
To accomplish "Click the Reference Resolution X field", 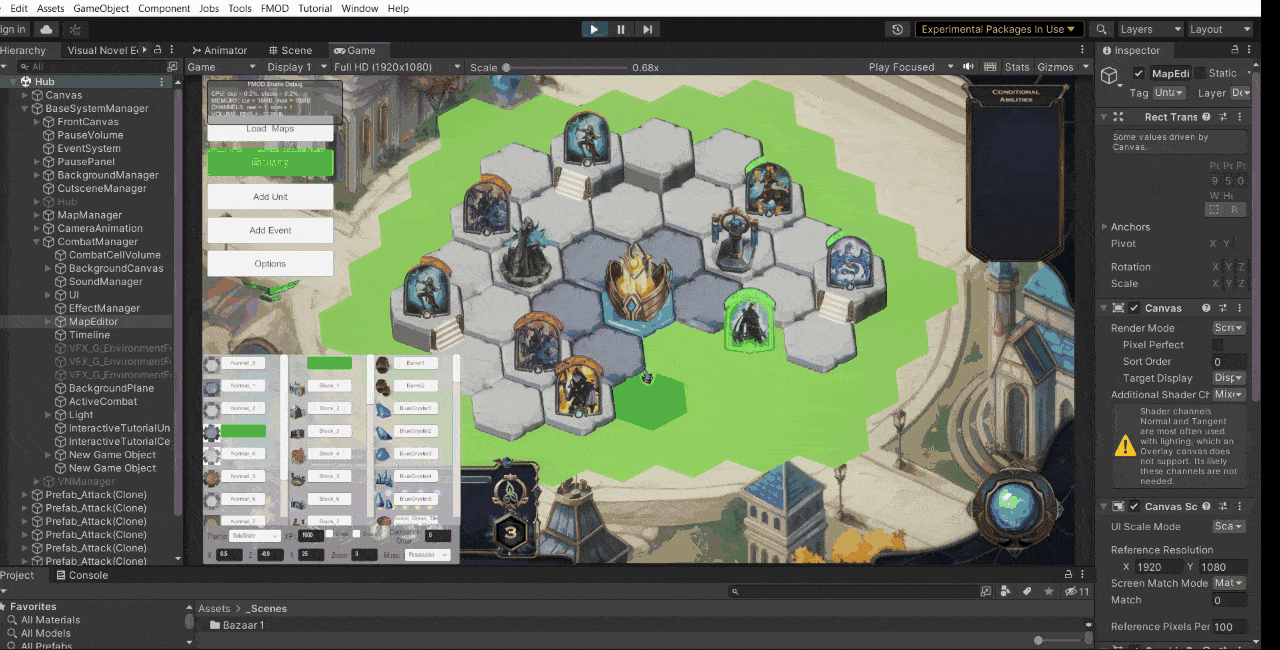I will (1157, 567).
